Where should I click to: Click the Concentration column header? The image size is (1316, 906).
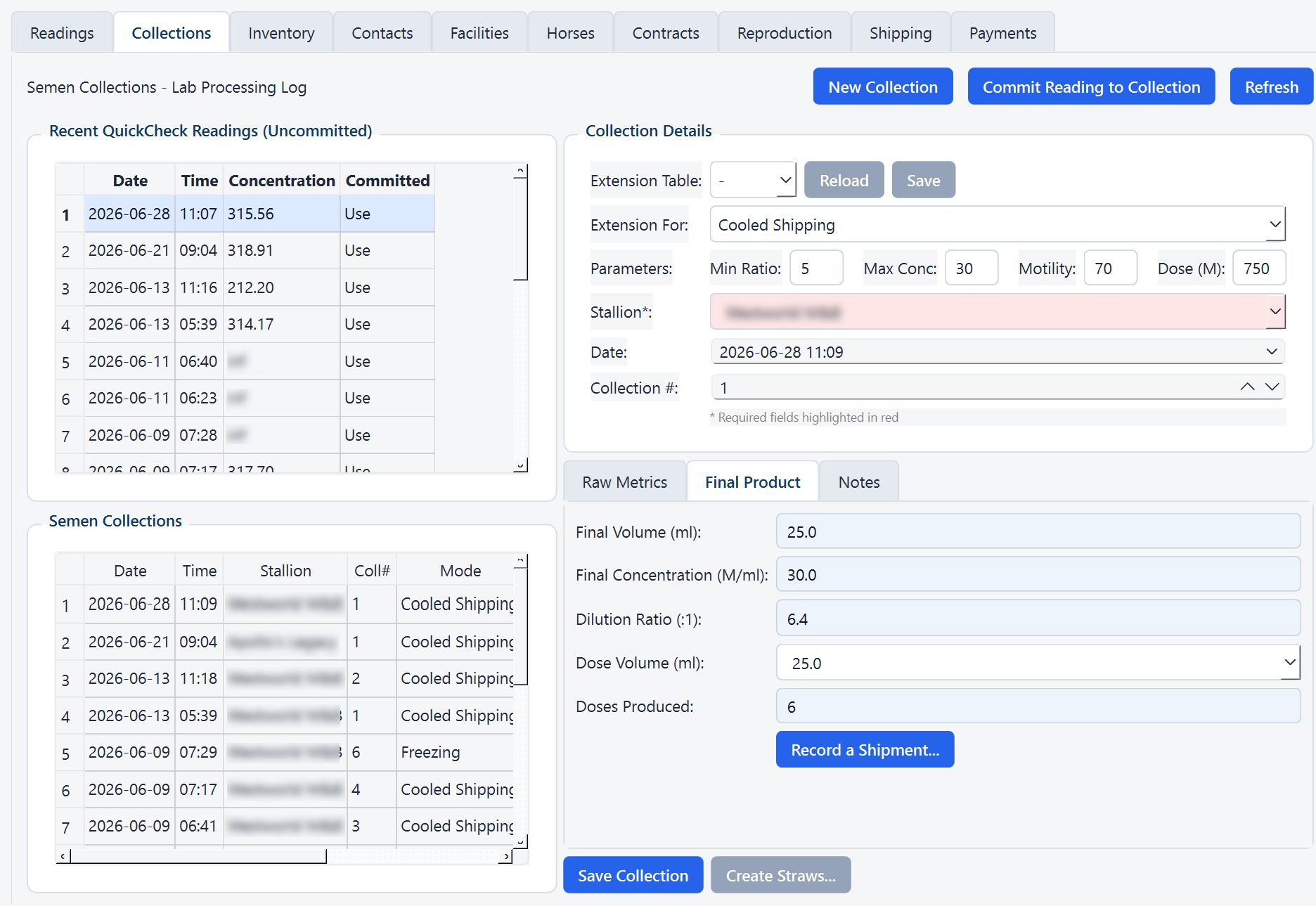[x=282, y=181]
